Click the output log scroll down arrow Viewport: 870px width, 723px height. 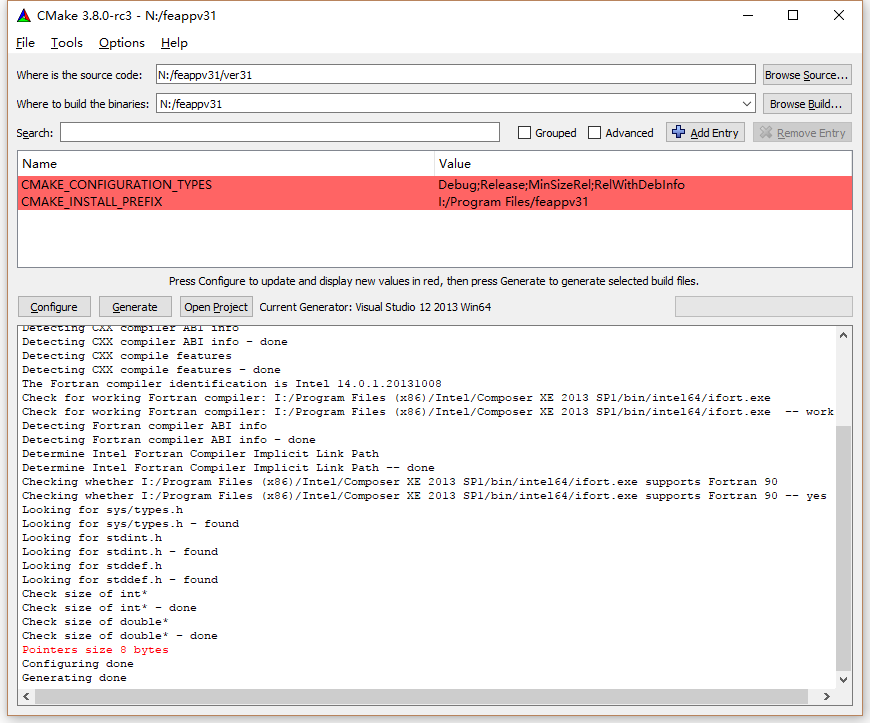843,680
